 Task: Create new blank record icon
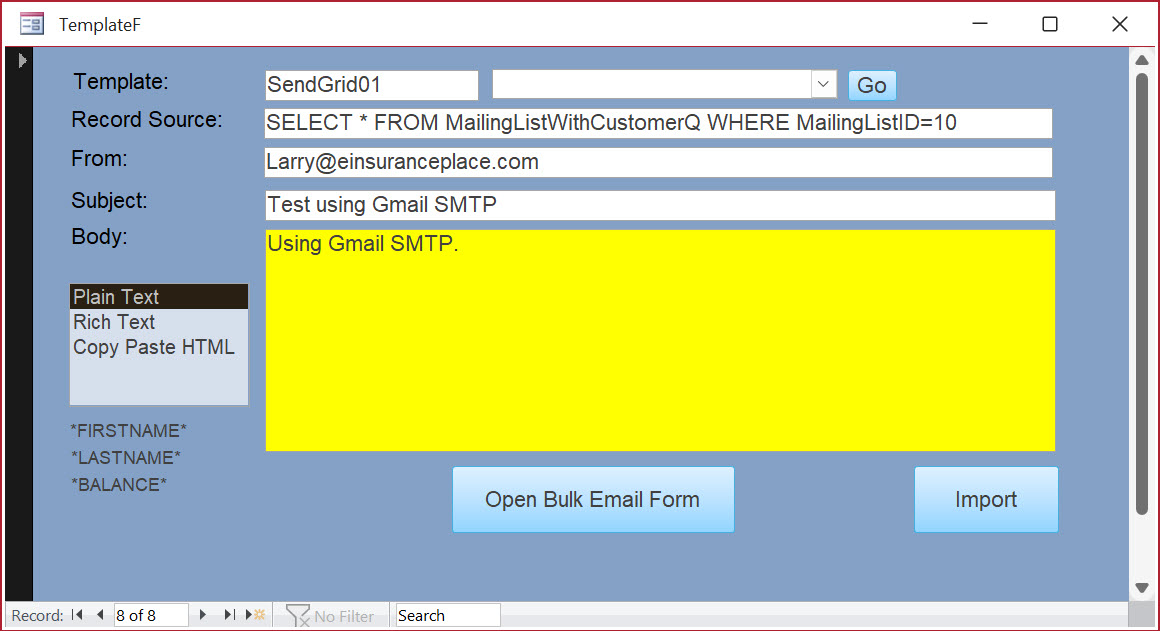(x=256, y=615)
